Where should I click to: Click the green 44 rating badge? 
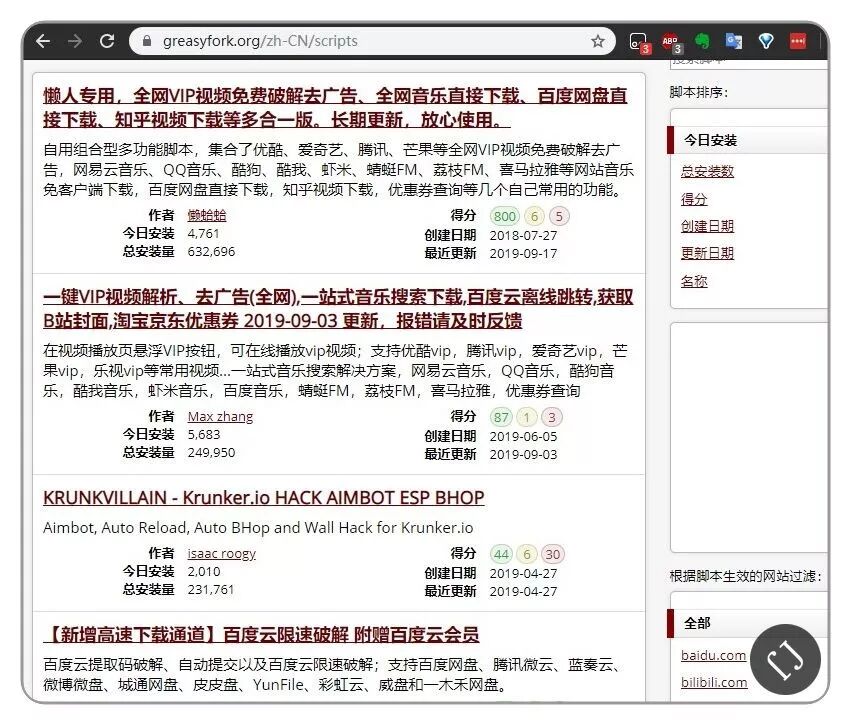(501, 554)
